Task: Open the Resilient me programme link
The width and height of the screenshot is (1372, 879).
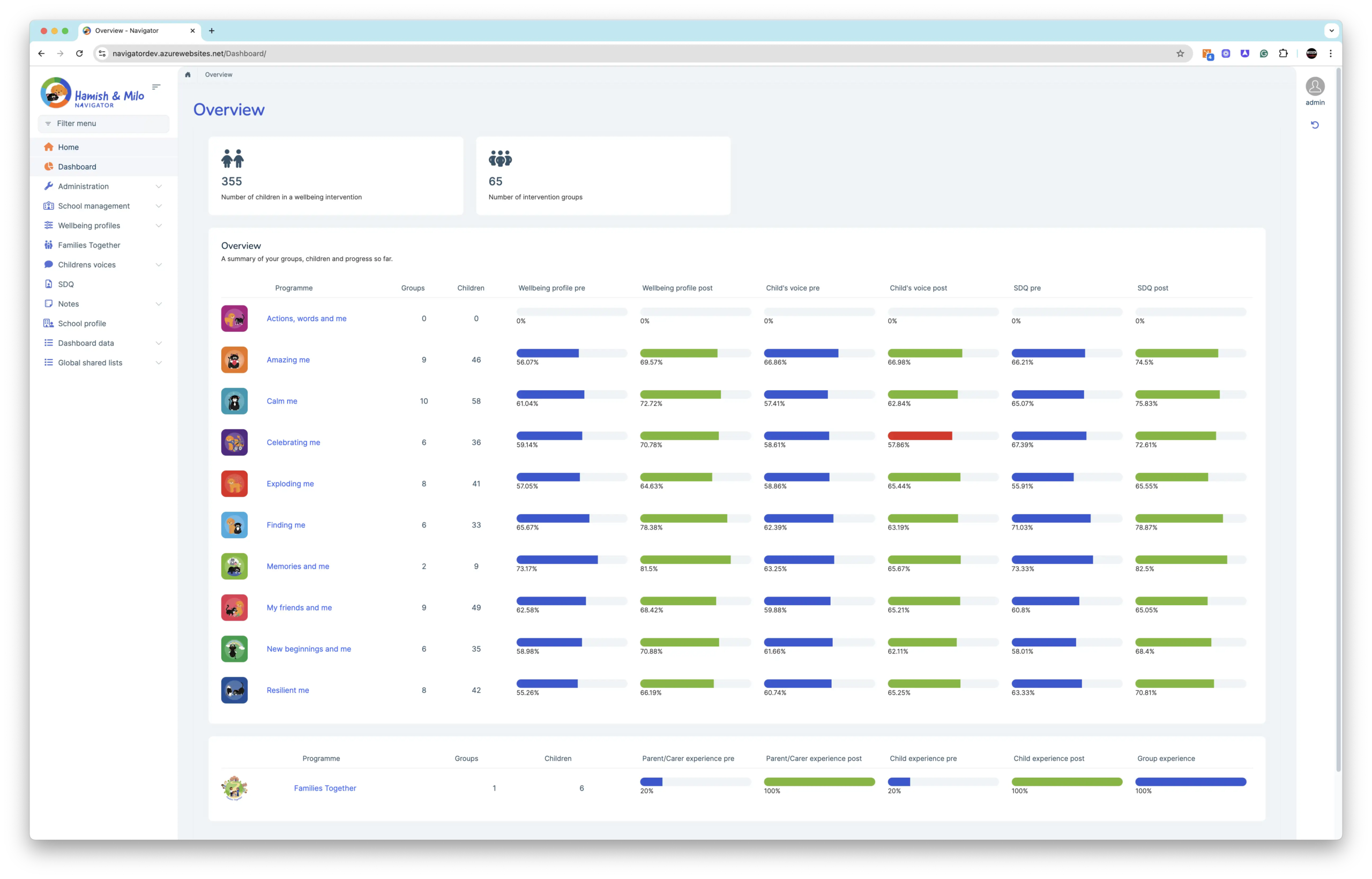Action: click(x=288, y=690)
